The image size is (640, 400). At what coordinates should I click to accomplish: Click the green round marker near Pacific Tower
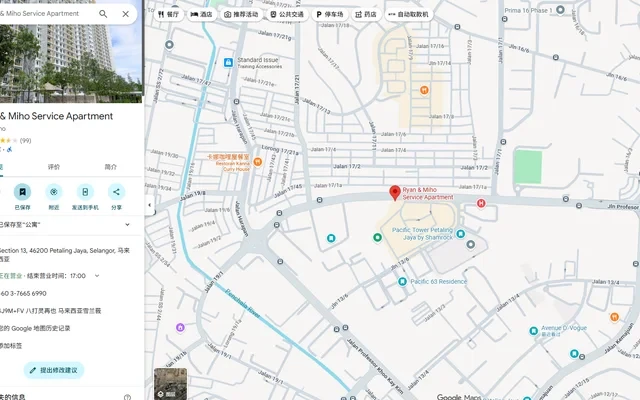(x=378, y=237)
